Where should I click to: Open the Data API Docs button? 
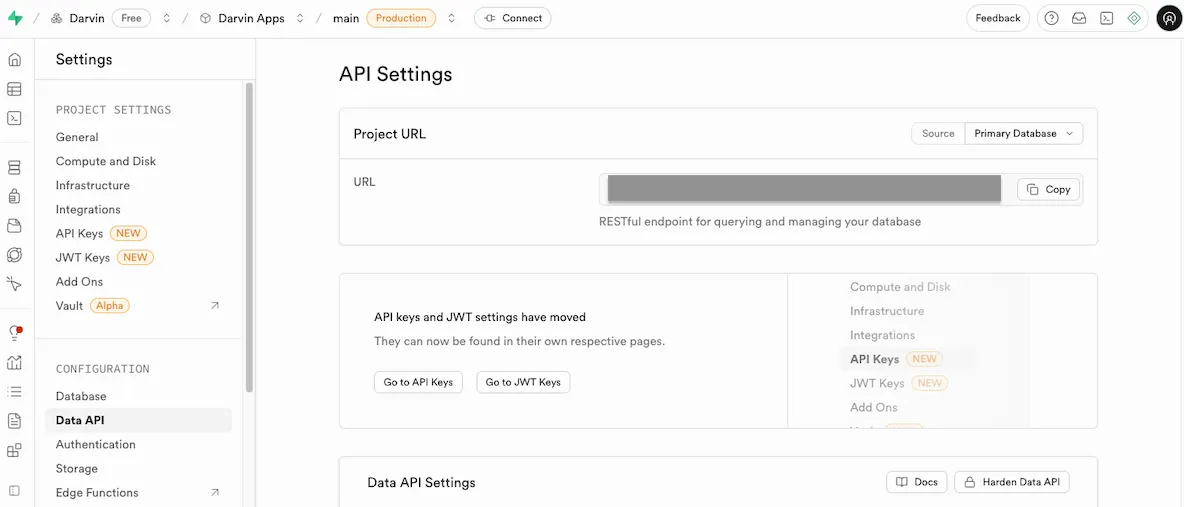[x=917, y=482]
